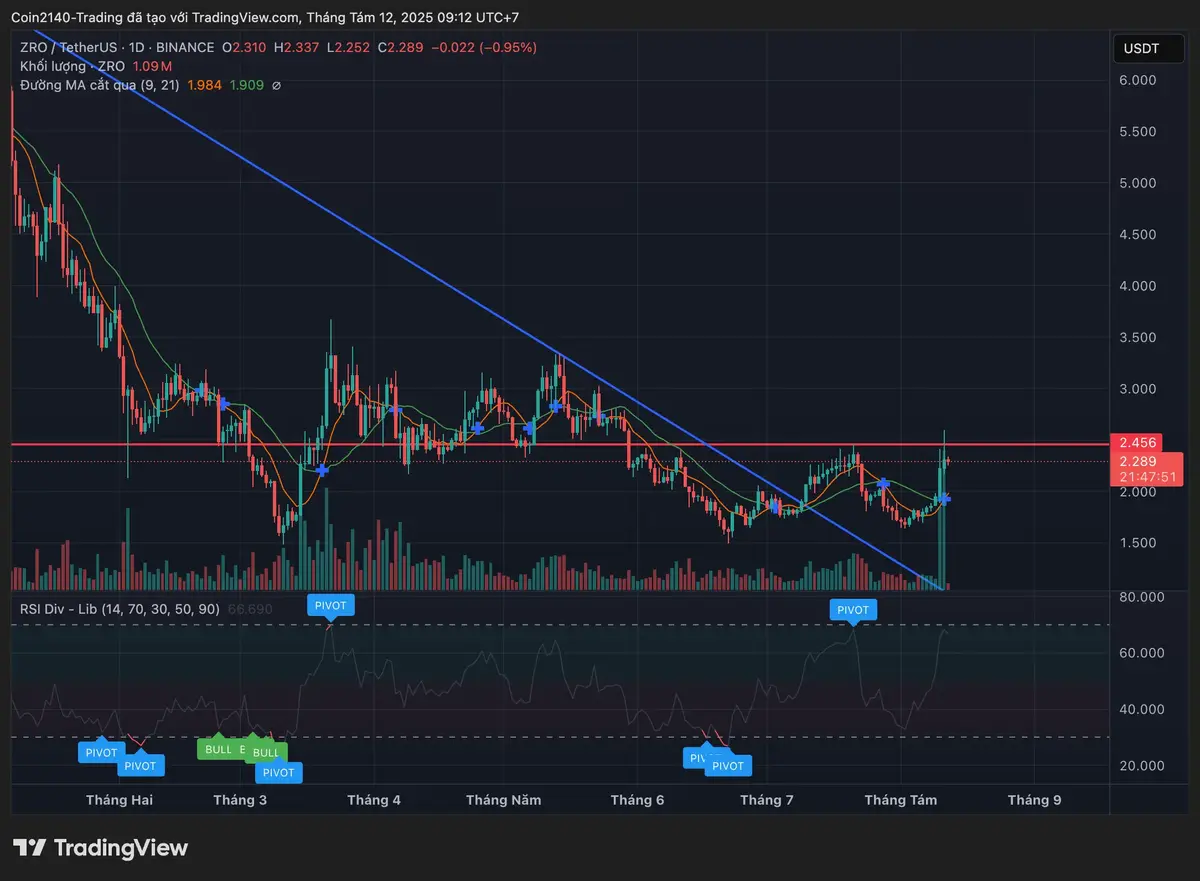The width and height of the screenshot is (1200, 881).
Task: Click the leftmost PIVOT label in RSI pane
Action: pyautogui.click(x=101, y=753)
